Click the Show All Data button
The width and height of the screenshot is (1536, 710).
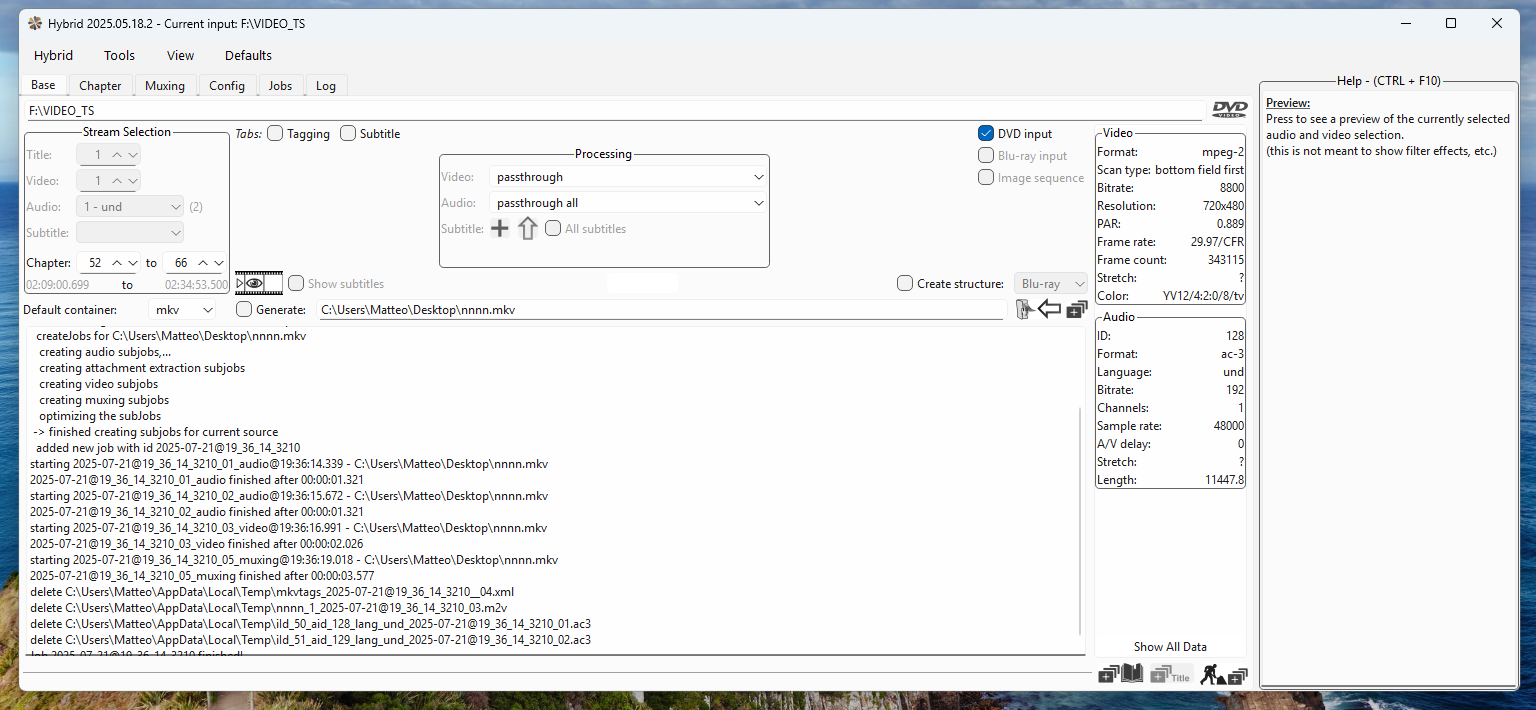pos(1170,647)
